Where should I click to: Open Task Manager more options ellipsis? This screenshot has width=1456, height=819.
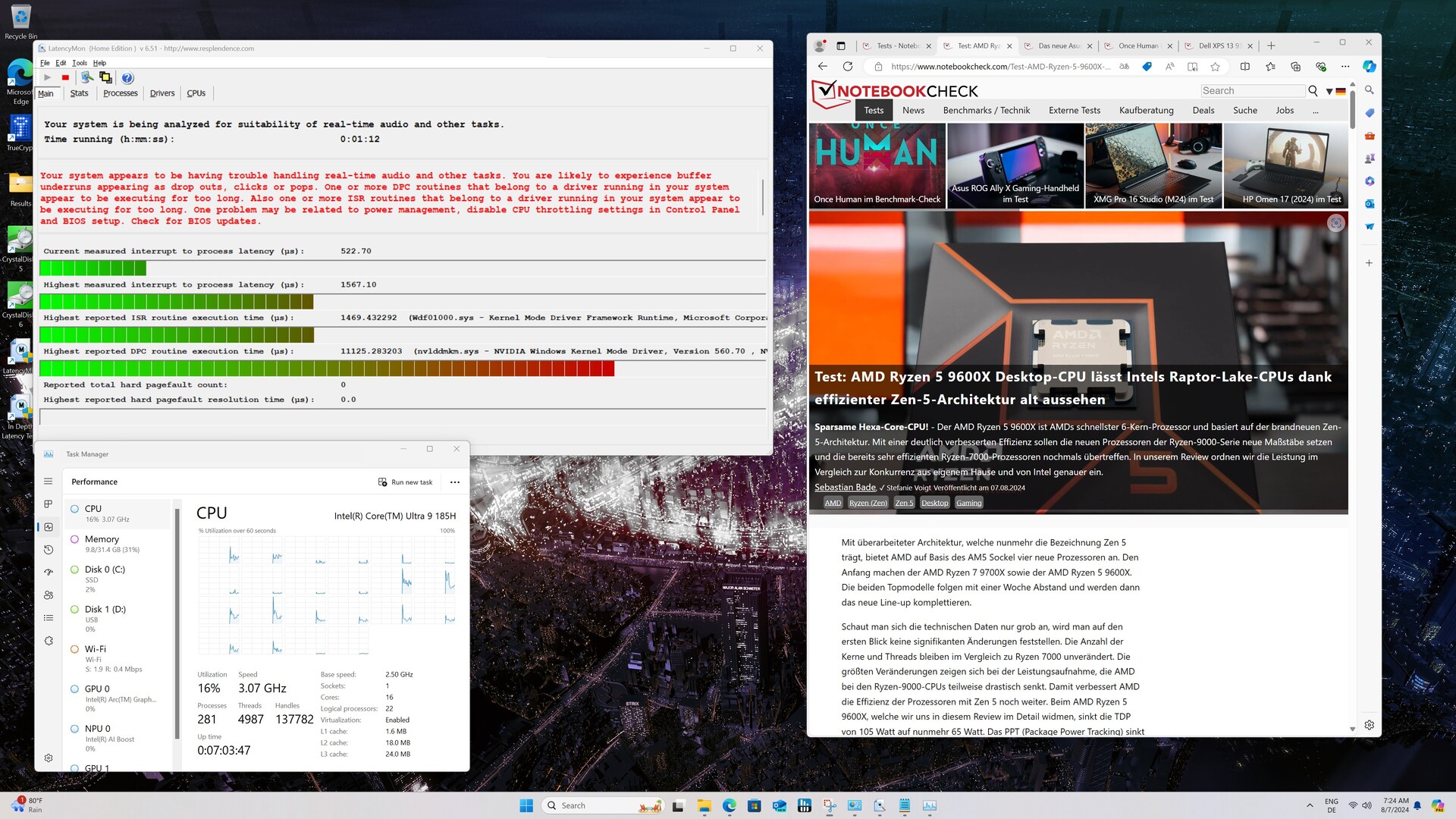pos(454,482)
